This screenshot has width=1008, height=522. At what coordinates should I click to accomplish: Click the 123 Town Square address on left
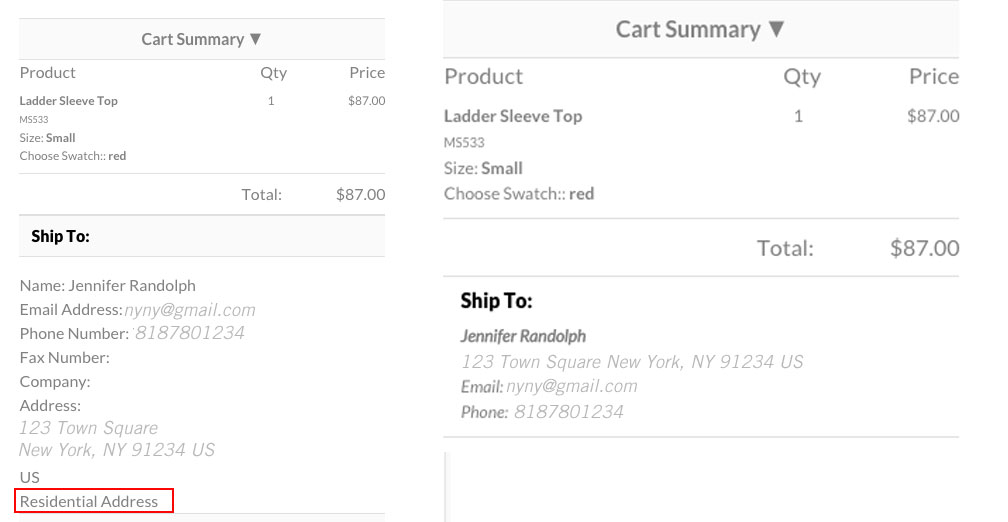89,428
